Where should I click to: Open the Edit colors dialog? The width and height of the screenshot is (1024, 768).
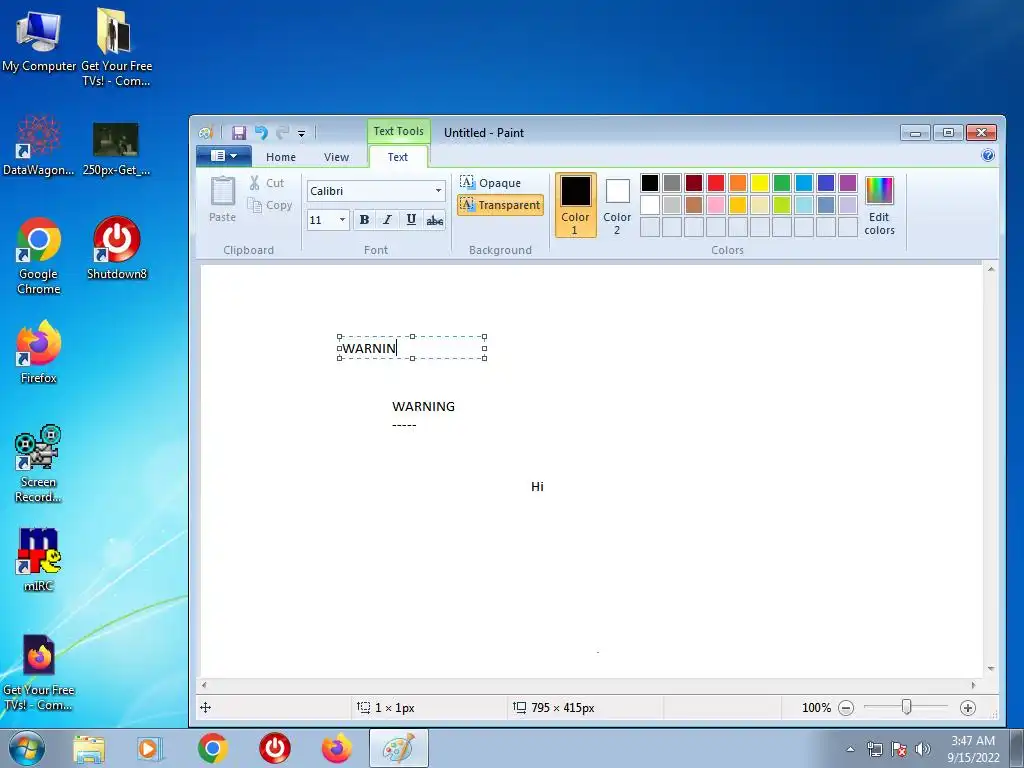point(879,205)
